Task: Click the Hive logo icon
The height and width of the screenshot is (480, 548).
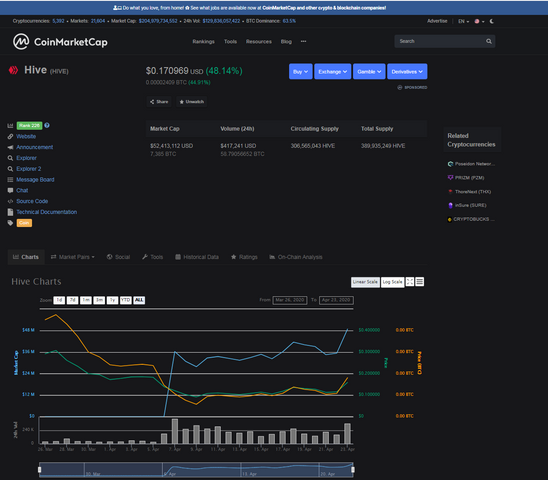Action: 13,70
